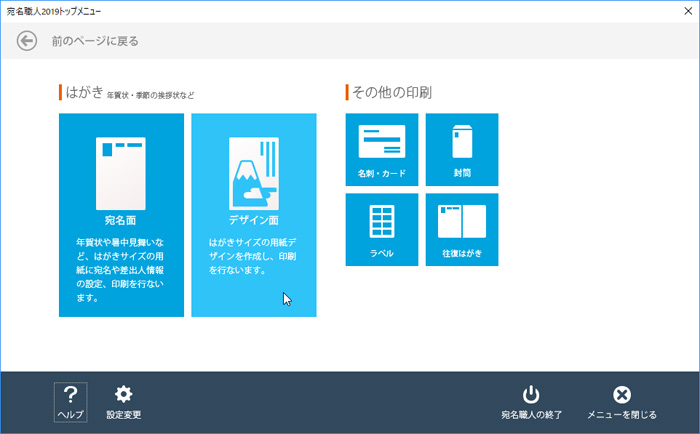Viewport: 700px width, 434px height.
Task: Click the デザイン面 description text
Action: pyautogui.click(x=253, y=256)
